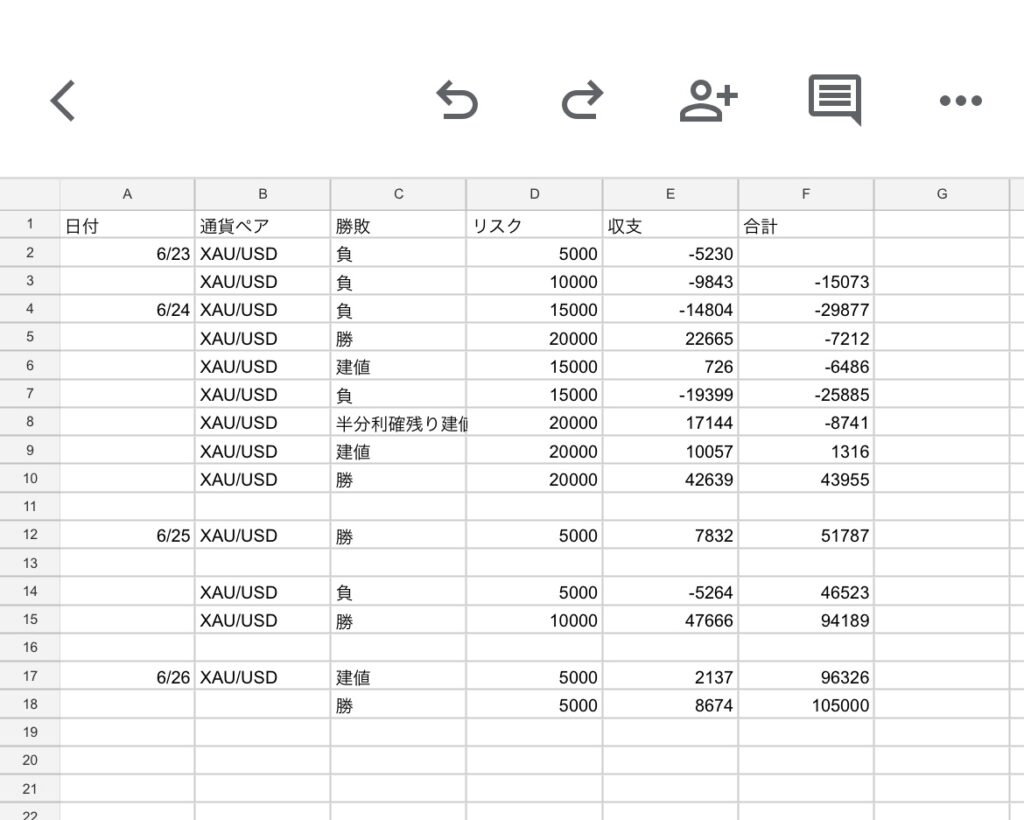This screenshot has width=1024, height=820.
Task: Select the cell with 1316
Action: [x=806, y=451]
